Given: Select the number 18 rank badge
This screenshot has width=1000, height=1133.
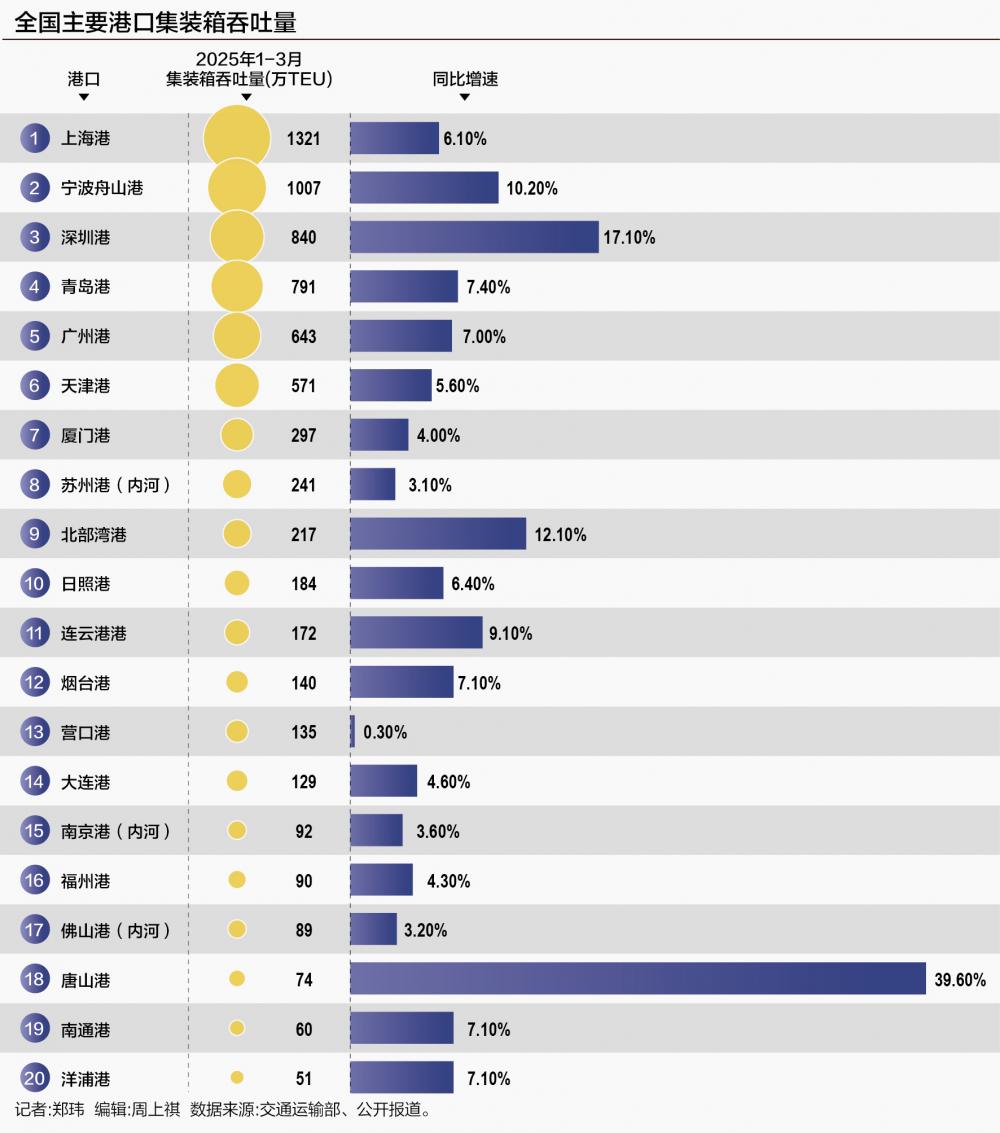Looking at the screenshot, I should pos(35,980).
